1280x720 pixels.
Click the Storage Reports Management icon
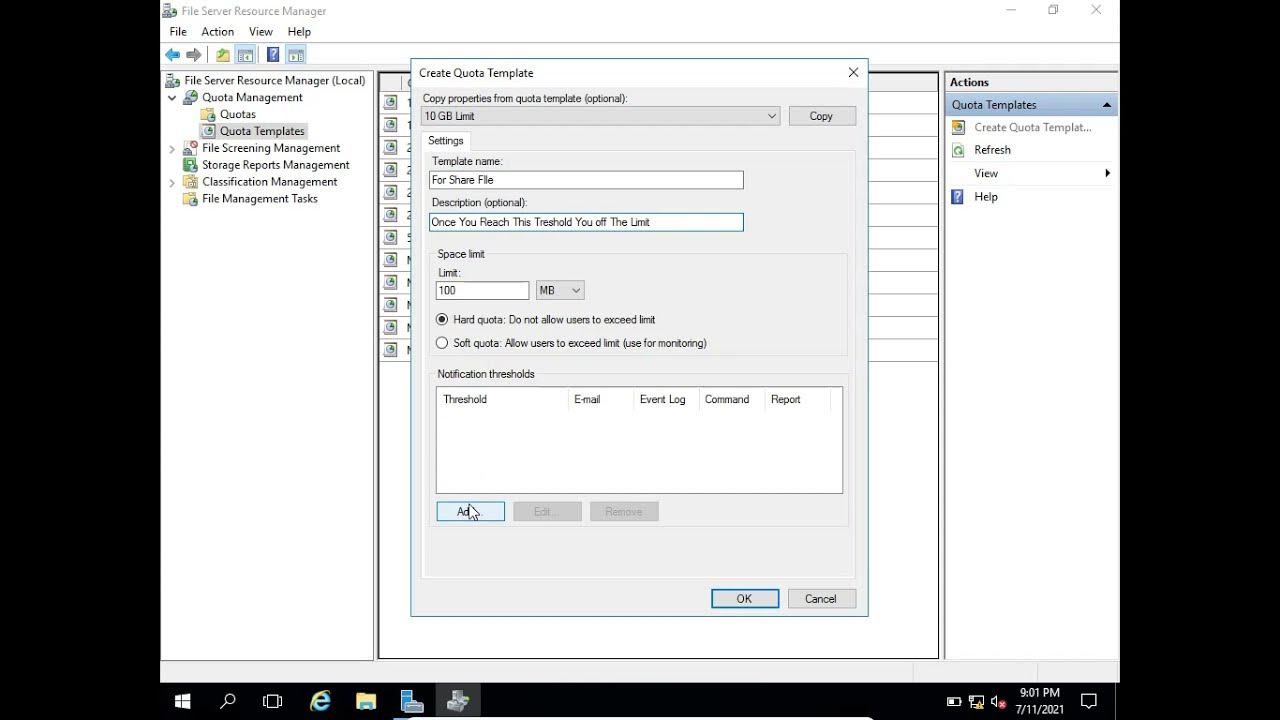(x=190, y=165)
